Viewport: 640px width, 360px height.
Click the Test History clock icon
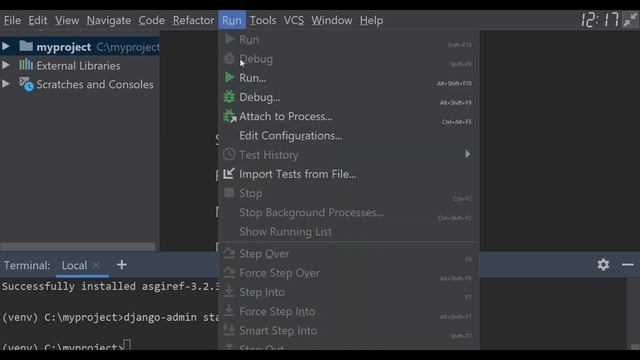click(x=229, y=154)
